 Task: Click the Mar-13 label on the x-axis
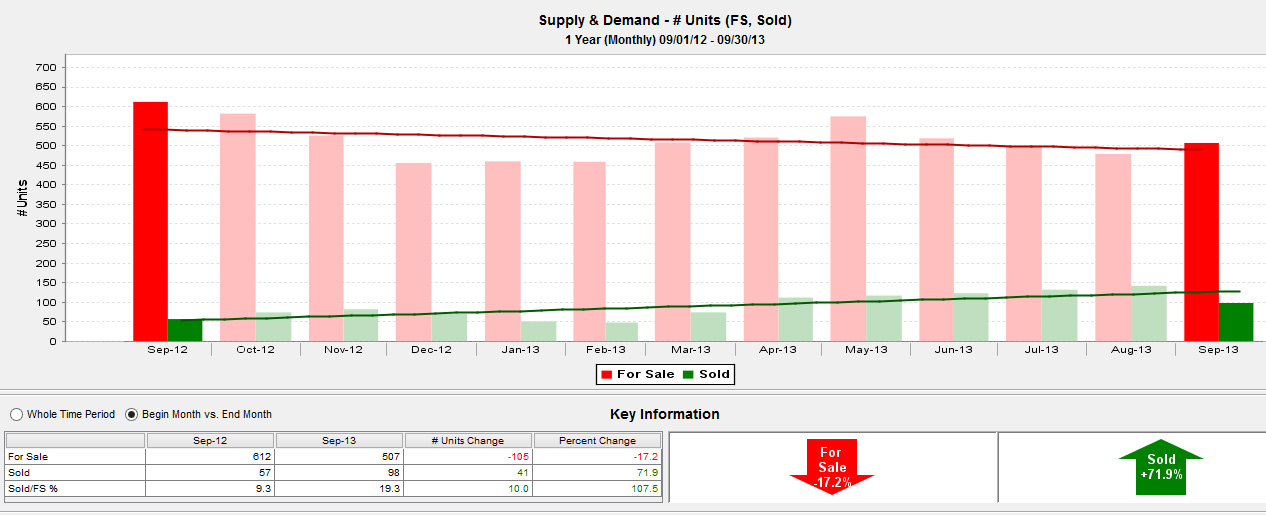[x=690, y=350]
